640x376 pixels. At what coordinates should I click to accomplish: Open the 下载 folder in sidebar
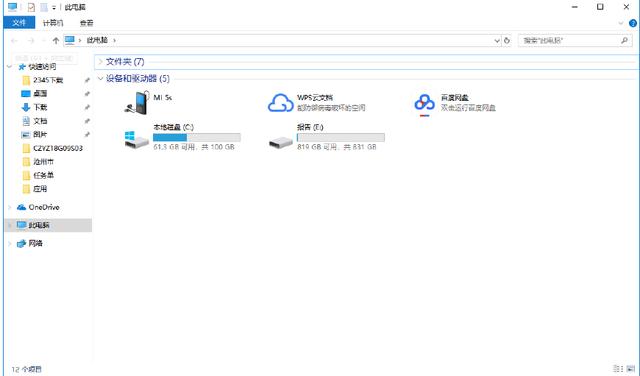[x=40, y=107]
